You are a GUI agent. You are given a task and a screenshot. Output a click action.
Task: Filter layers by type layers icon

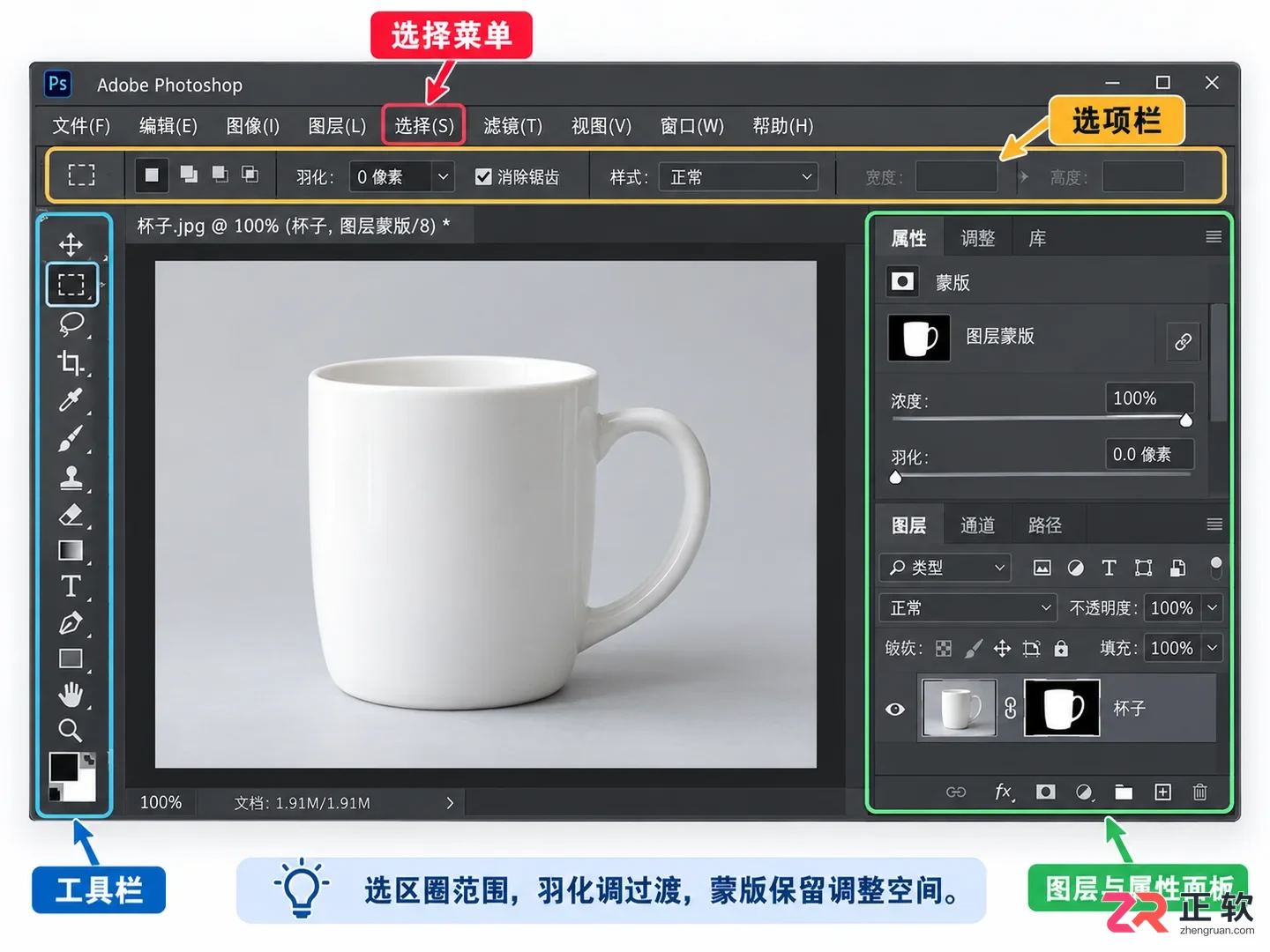point(1109,568)
